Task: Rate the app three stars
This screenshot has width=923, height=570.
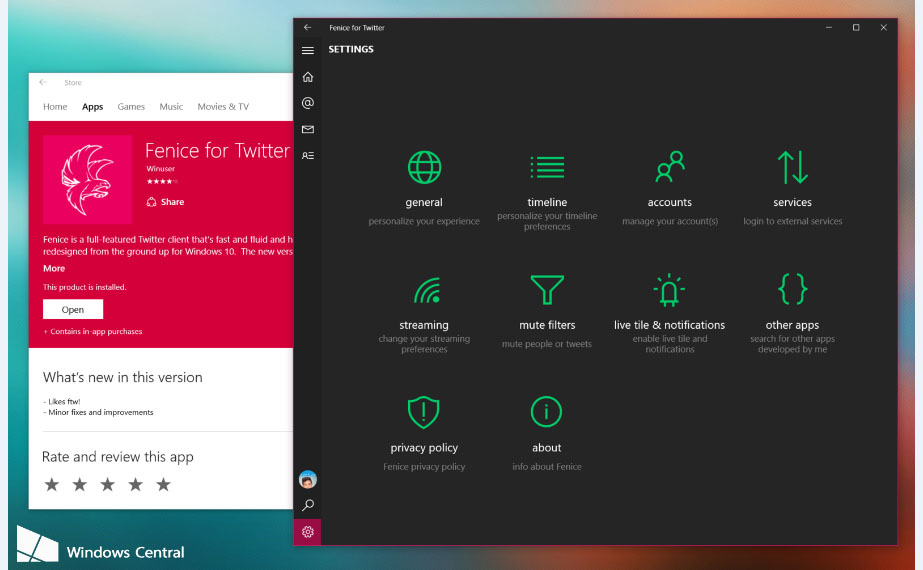Action: (x=108, y=485)
